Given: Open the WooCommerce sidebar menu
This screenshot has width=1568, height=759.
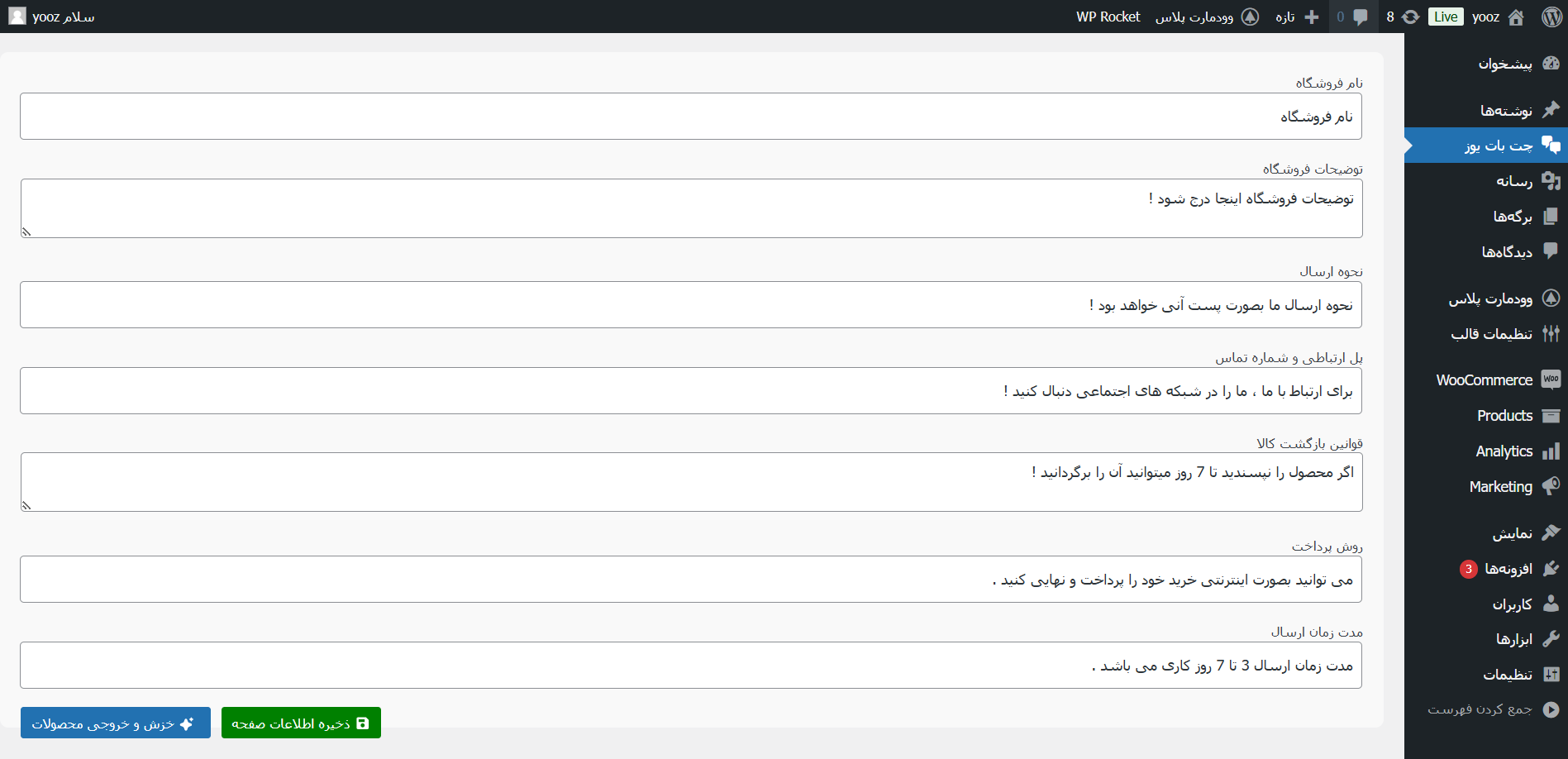Looking at the screenshot, I should tap(1486, 379).
